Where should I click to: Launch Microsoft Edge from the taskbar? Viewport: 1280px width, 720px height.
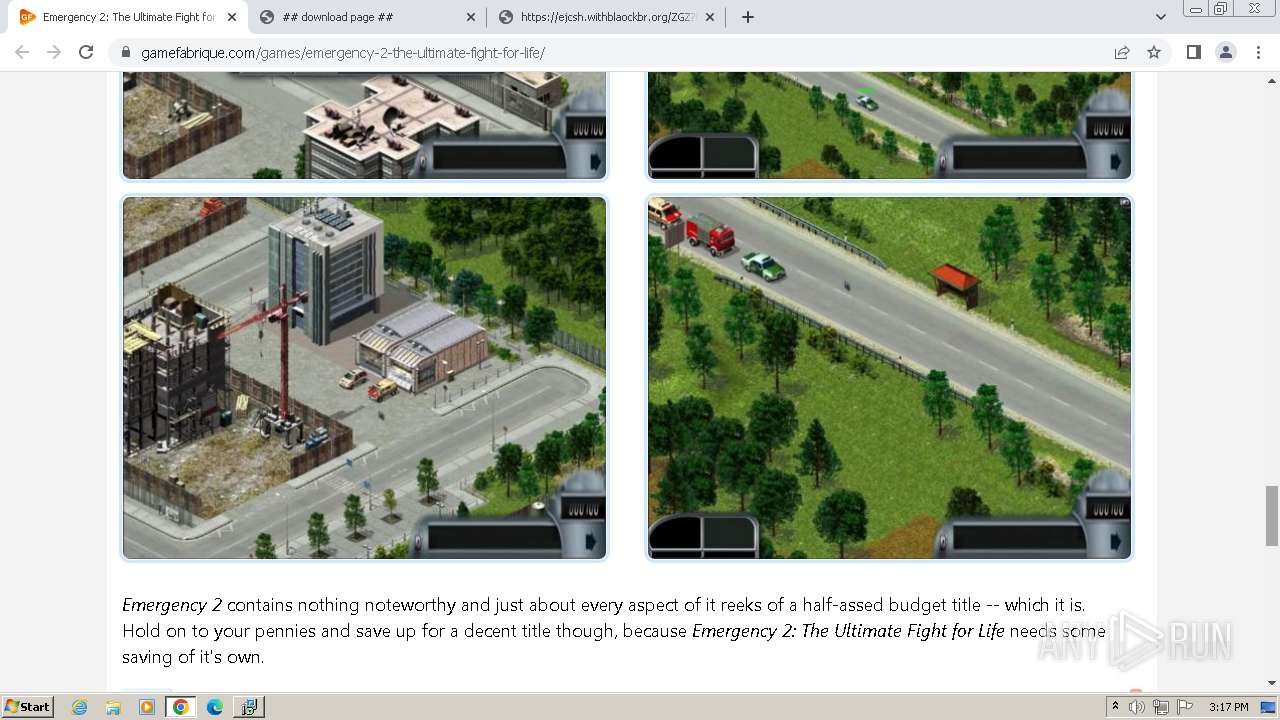[215, 707]
